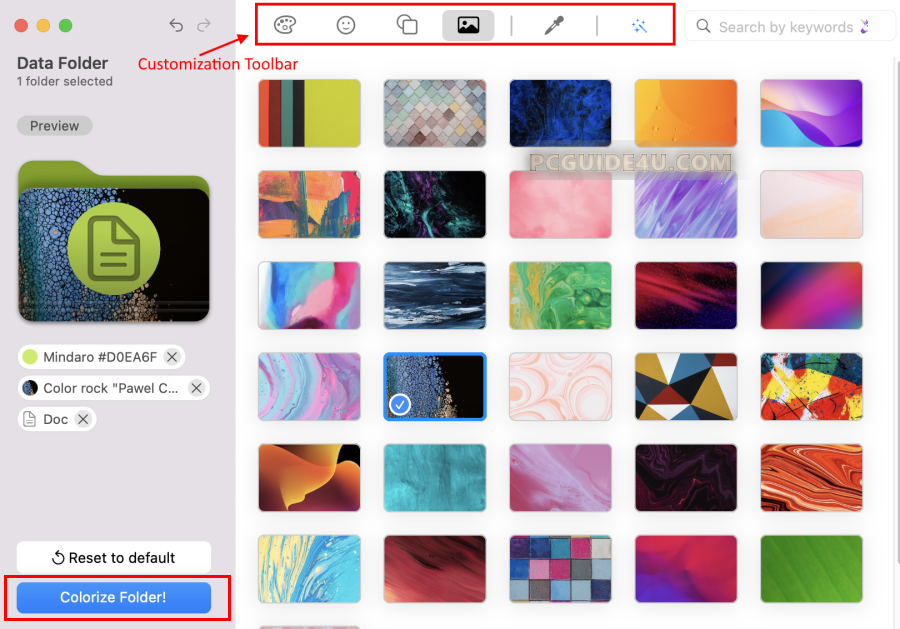900x629 pixels.
Task: Click the undo arrow
Action: pyautogui.click(x=177, y=25)
